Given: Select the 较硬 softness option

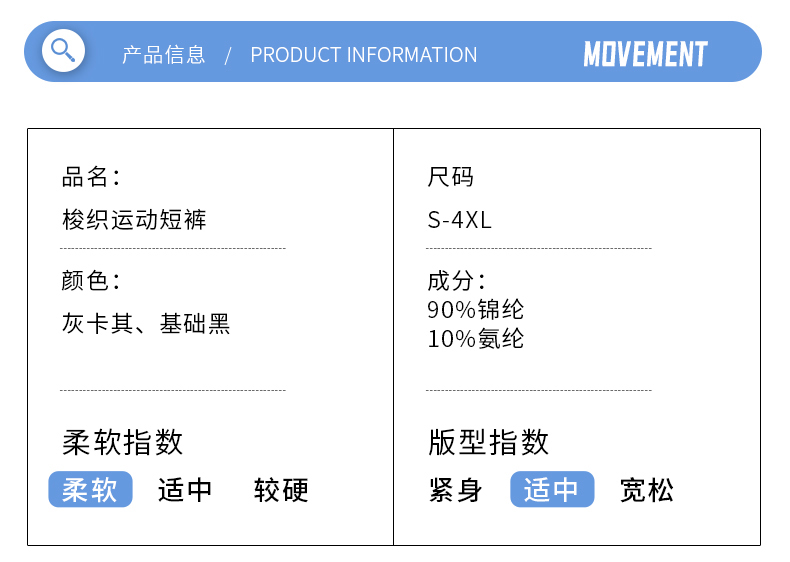Looking at the screenshot, I should [281, 490].
